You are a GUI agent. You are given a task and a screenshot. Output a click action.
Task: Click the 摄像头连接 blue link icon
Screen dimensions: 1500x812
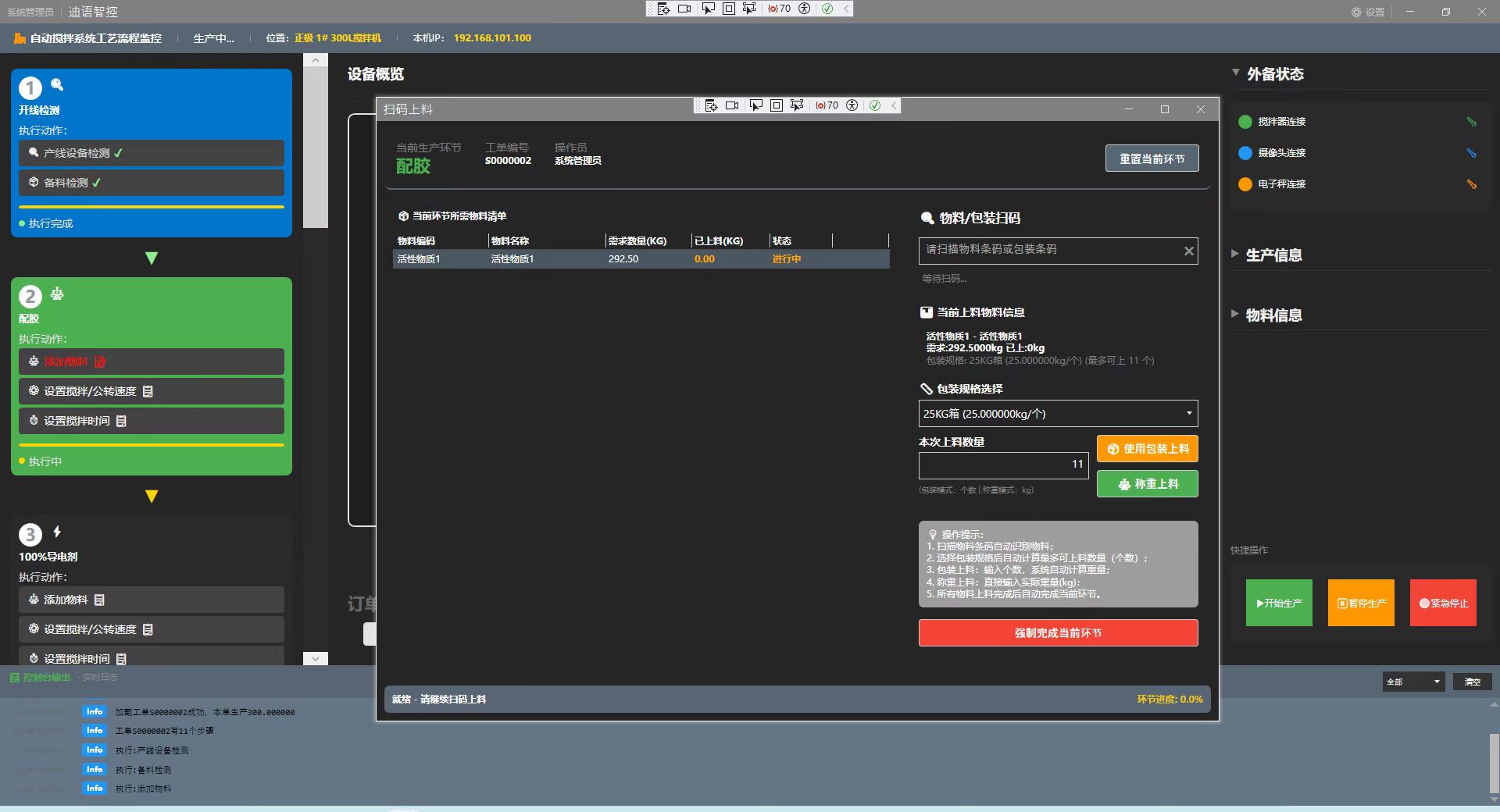[1471, 153]
